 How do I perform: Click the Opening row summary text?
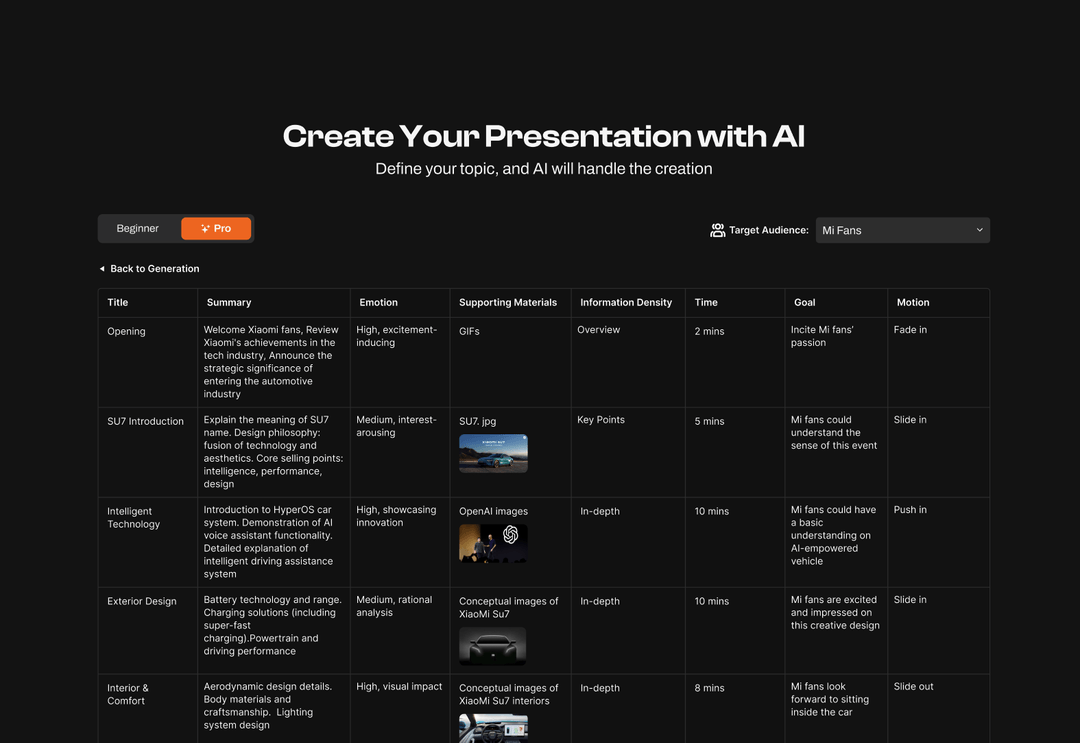(271, 362)
